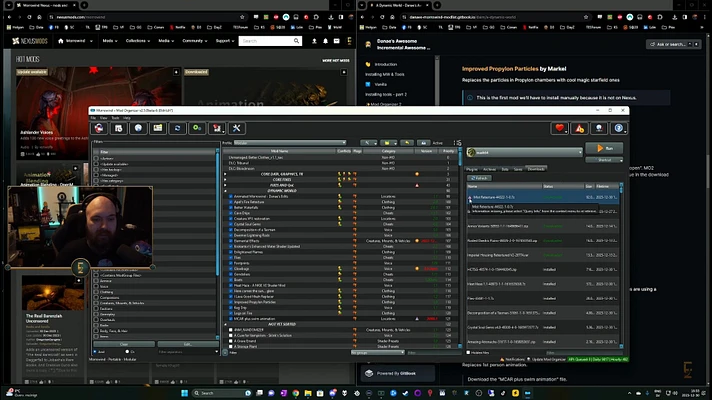Image resolution: width=712 pixels, height=400 pixels.
Task: Click the notification bell on Nexus Mods
Action: (x=325, y=41)
